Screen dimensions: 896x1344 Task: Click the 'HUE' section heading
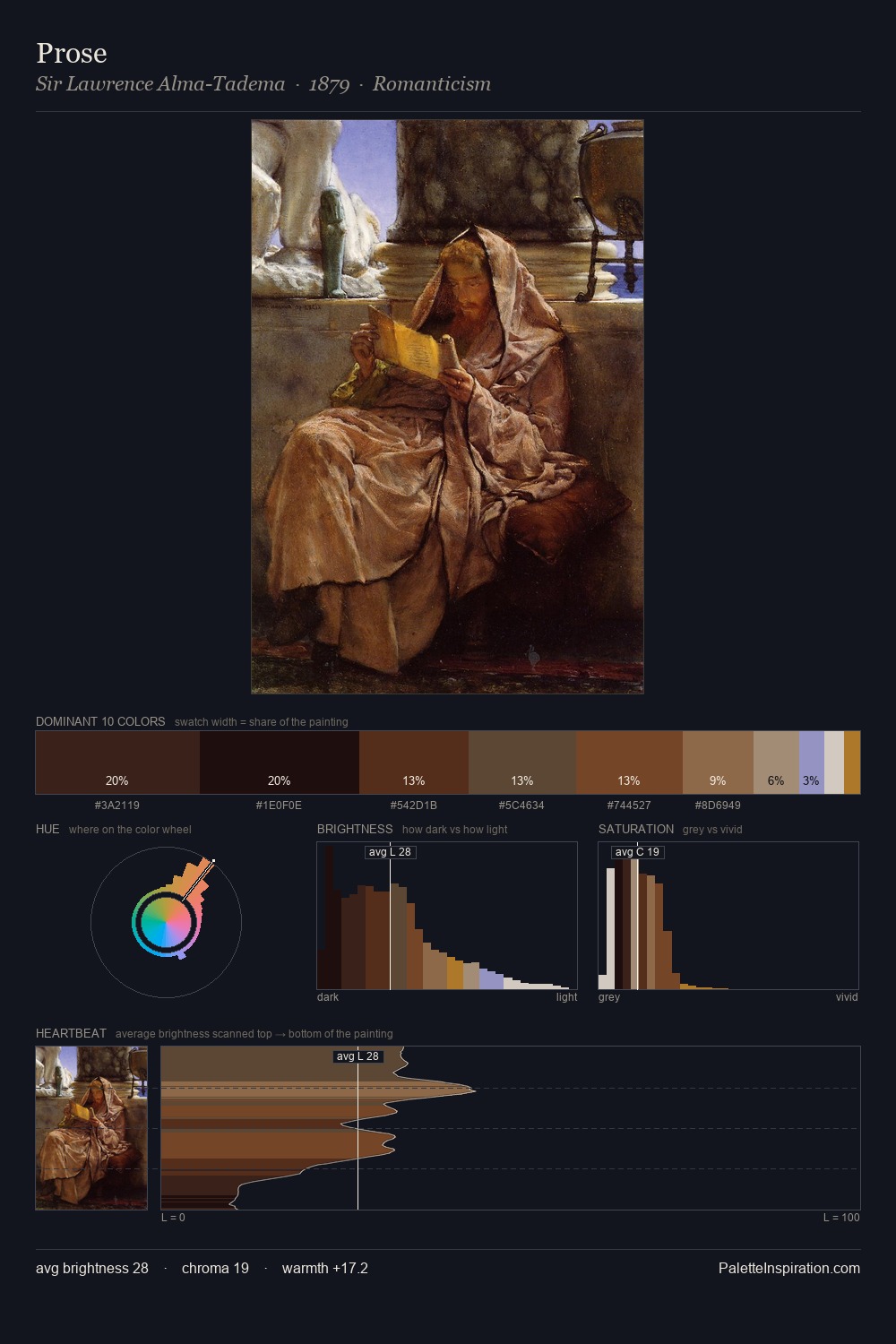(x=47, y=829)
